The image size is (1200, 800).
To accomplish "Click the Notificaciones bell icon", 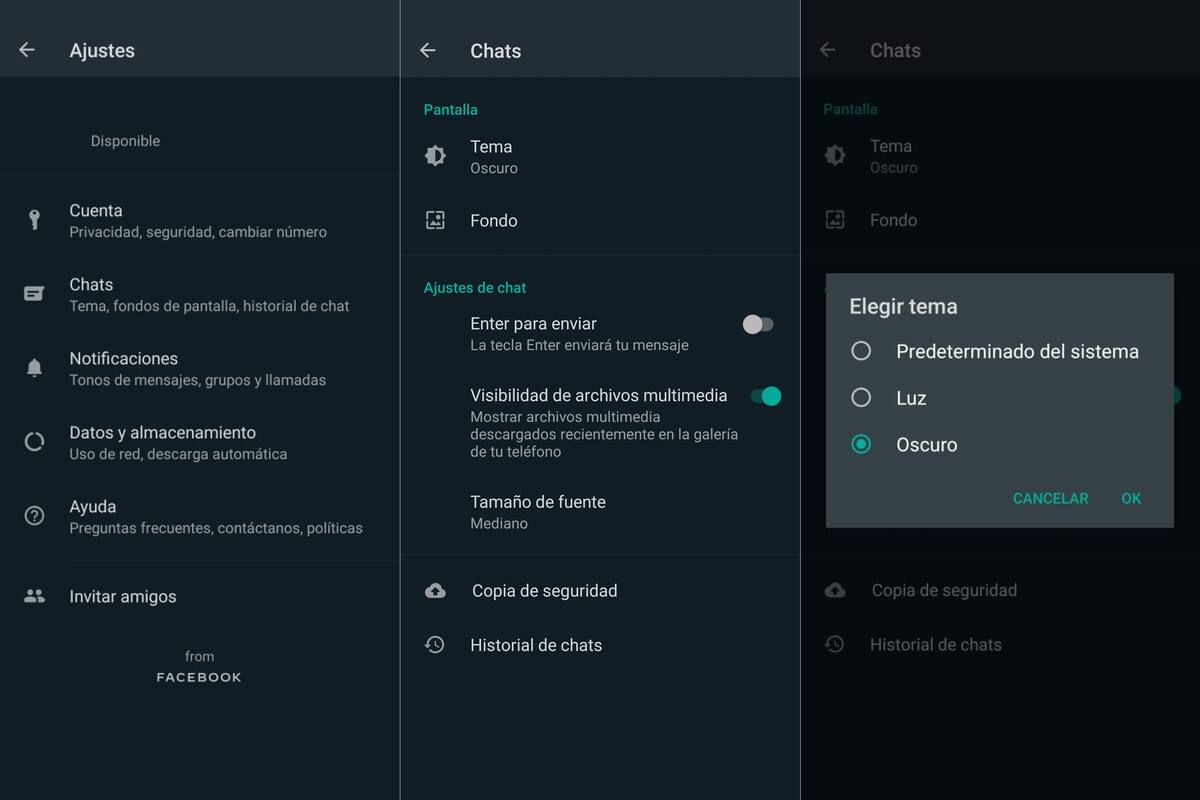I will [x=36, y=366].
